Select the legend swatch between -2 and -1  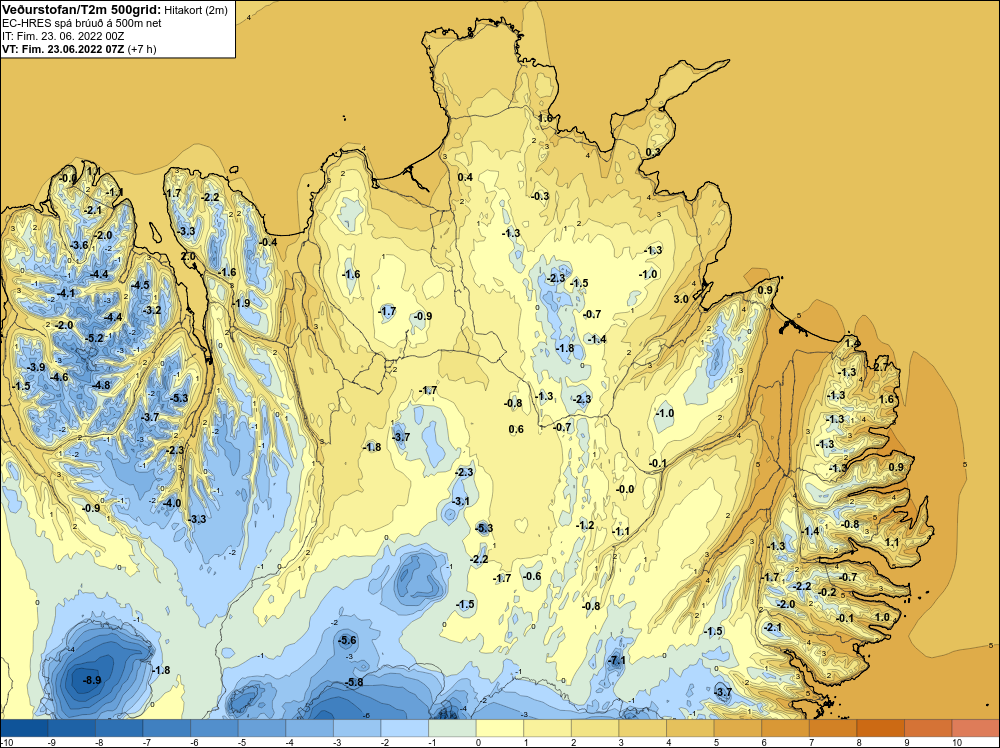(x=405, y=728)
